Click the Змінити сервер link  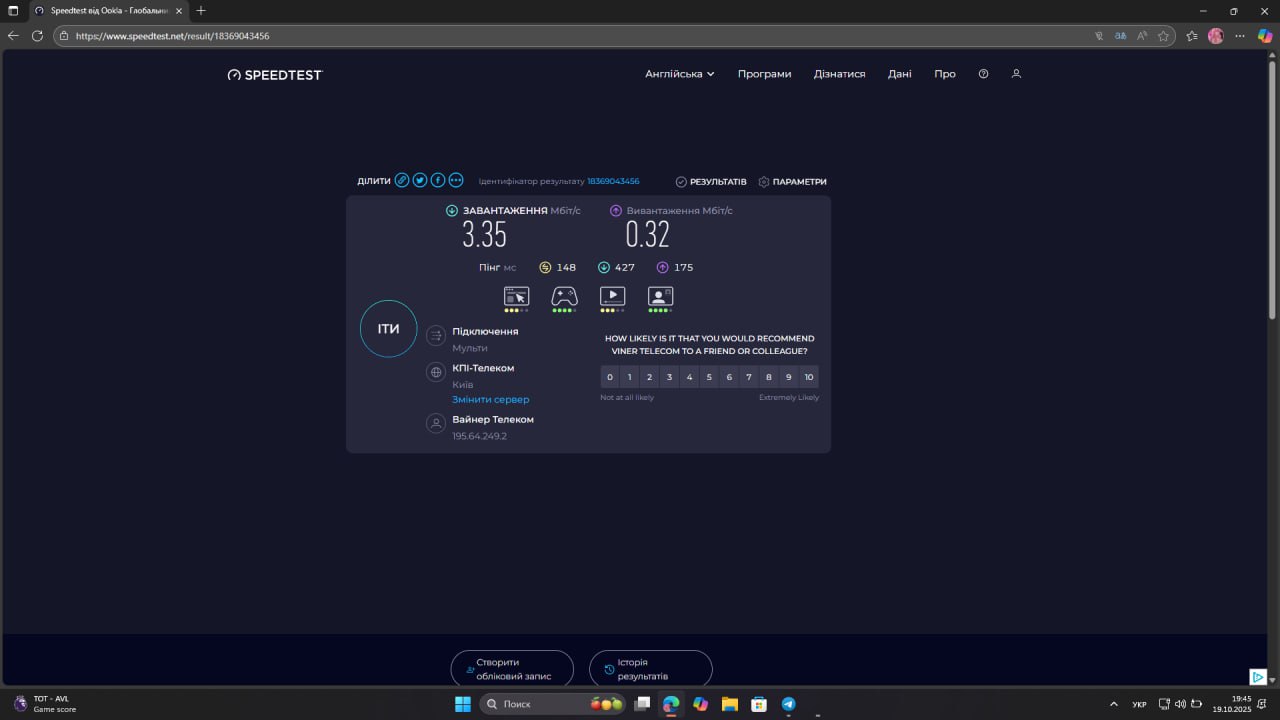point(491,399)
